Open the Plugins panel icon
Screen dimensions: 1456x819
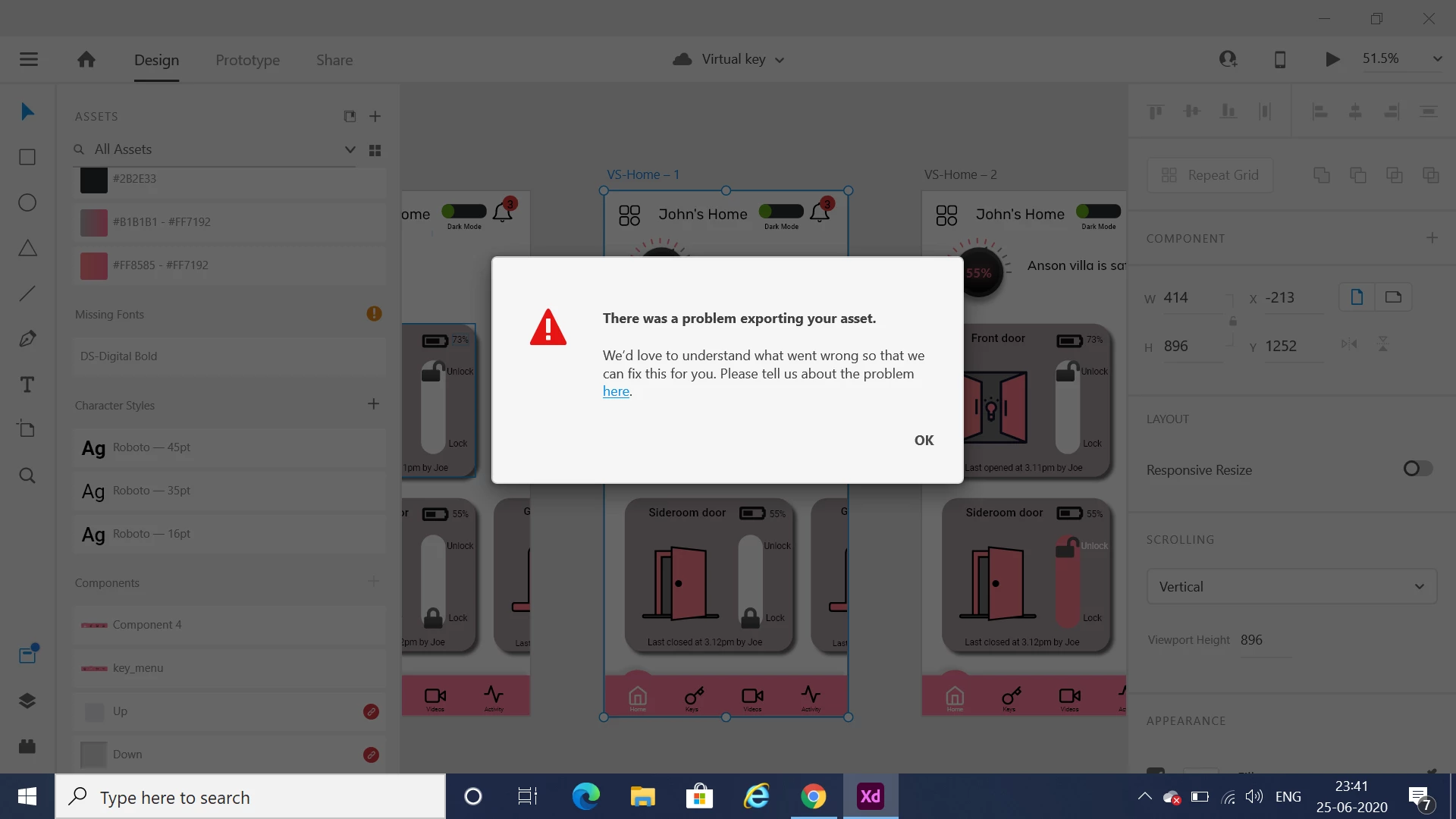point(27,746)
